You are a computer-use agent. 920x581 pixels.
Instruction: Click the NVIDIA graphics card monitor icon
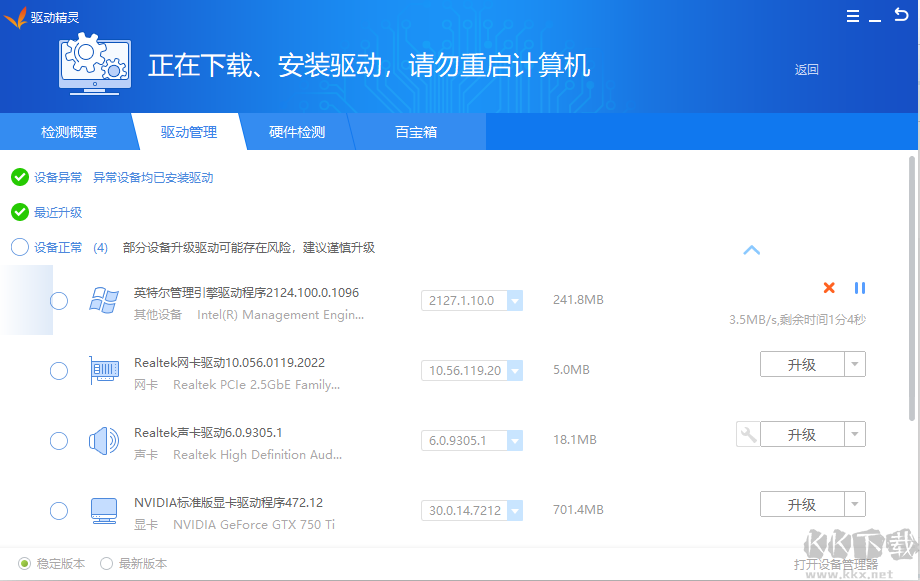click(x=104, y=511)
